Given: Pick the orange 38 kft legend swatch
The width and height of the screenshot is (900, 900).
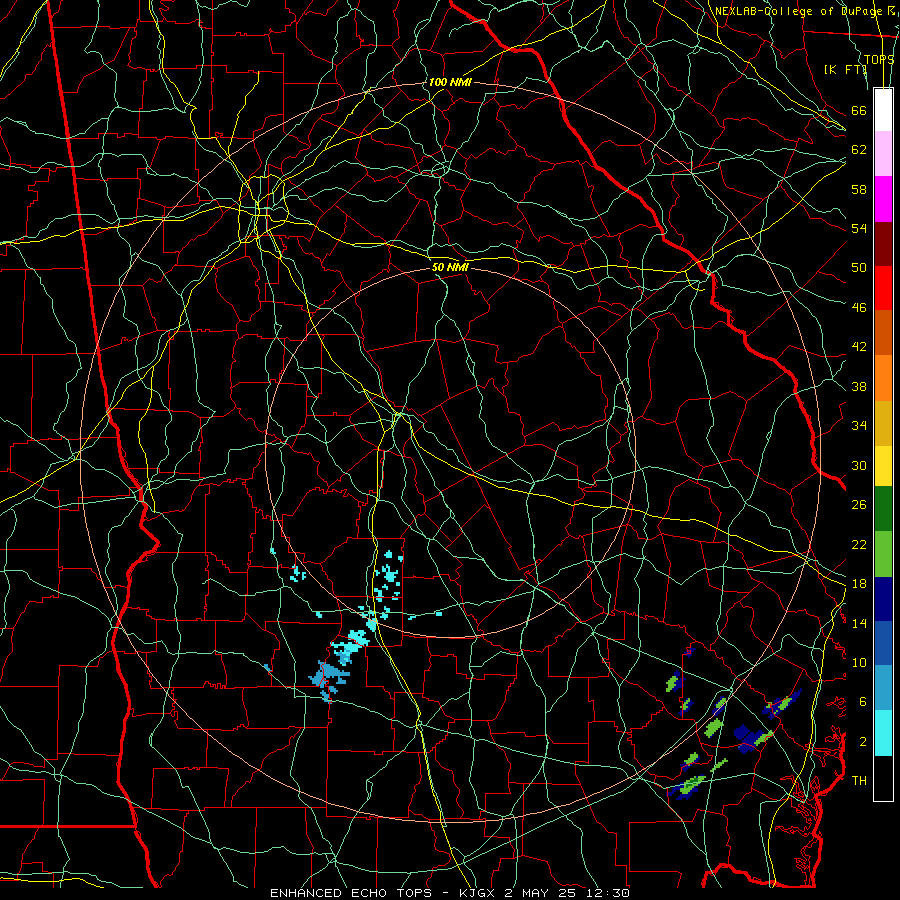Looking at the screenshot, I should [x=883, y=378].
